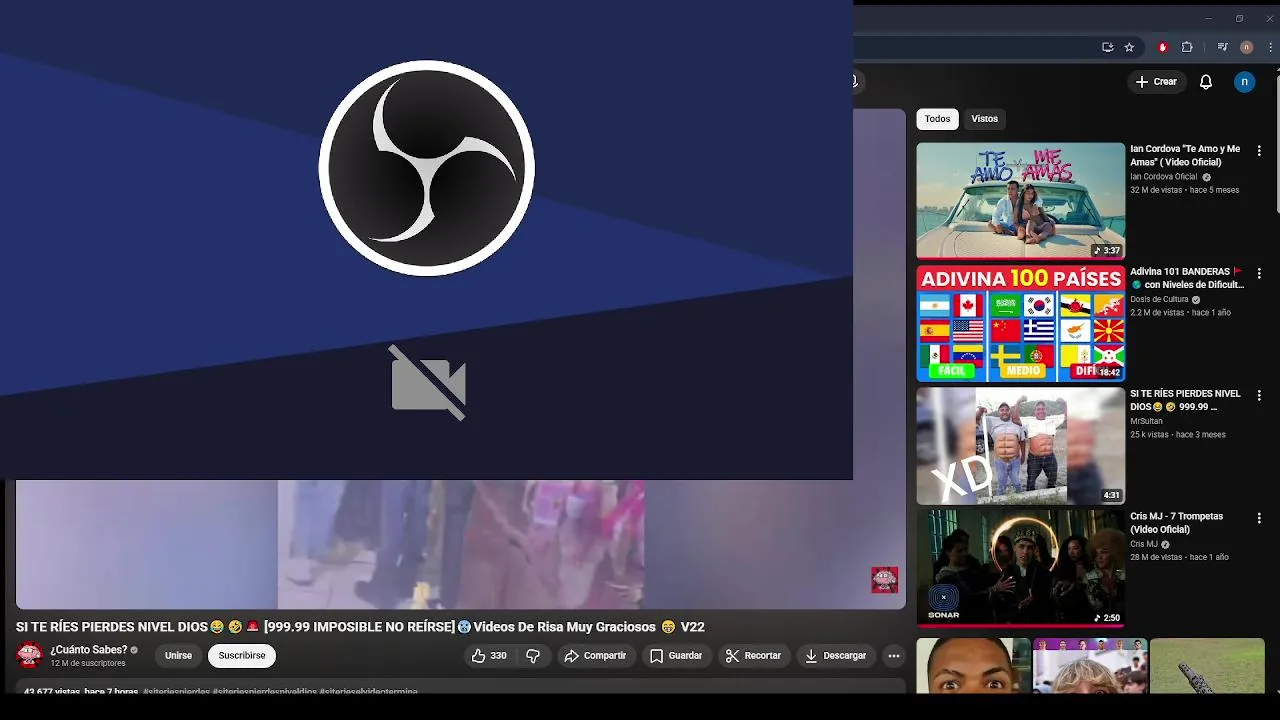Click the Suscribirse button
Image resolution: width=1280 pixels, height=720 pixels.
pos(242,656)
